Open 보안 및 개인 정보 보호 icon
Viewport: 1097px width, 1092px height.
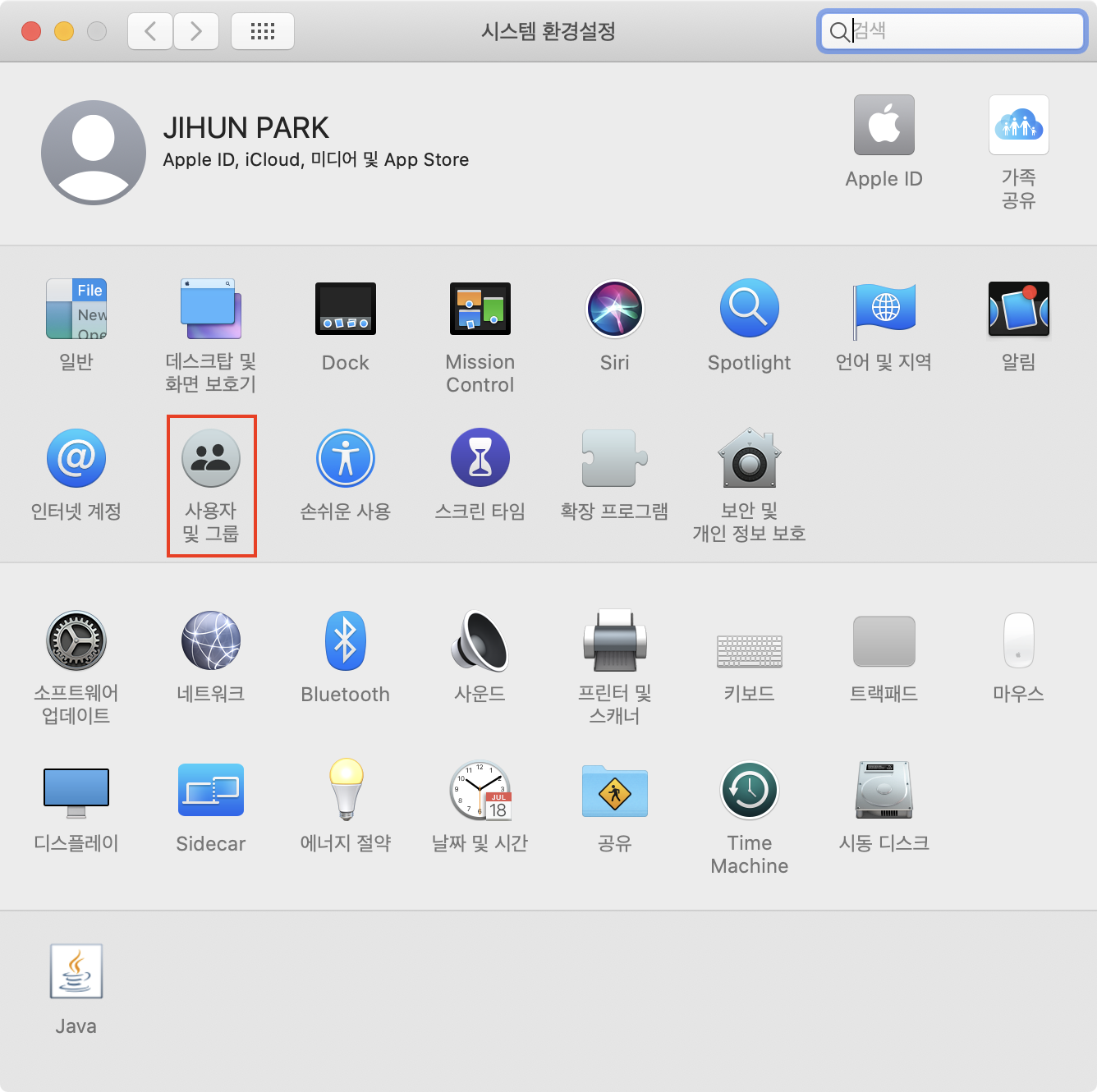[750, 458]
